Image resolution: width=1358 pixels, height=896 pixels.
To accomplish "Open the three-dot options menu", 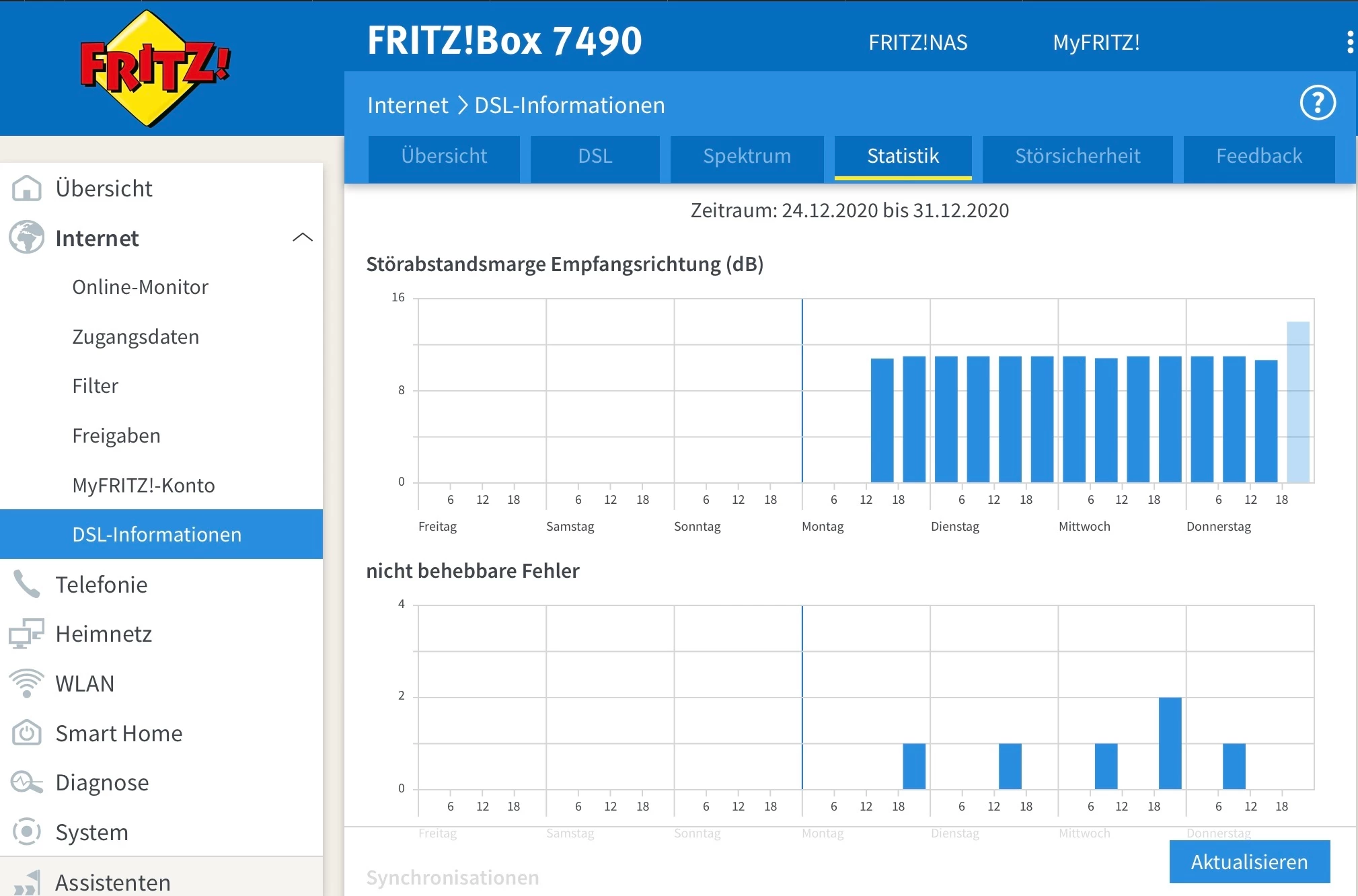I will 1349,42.
